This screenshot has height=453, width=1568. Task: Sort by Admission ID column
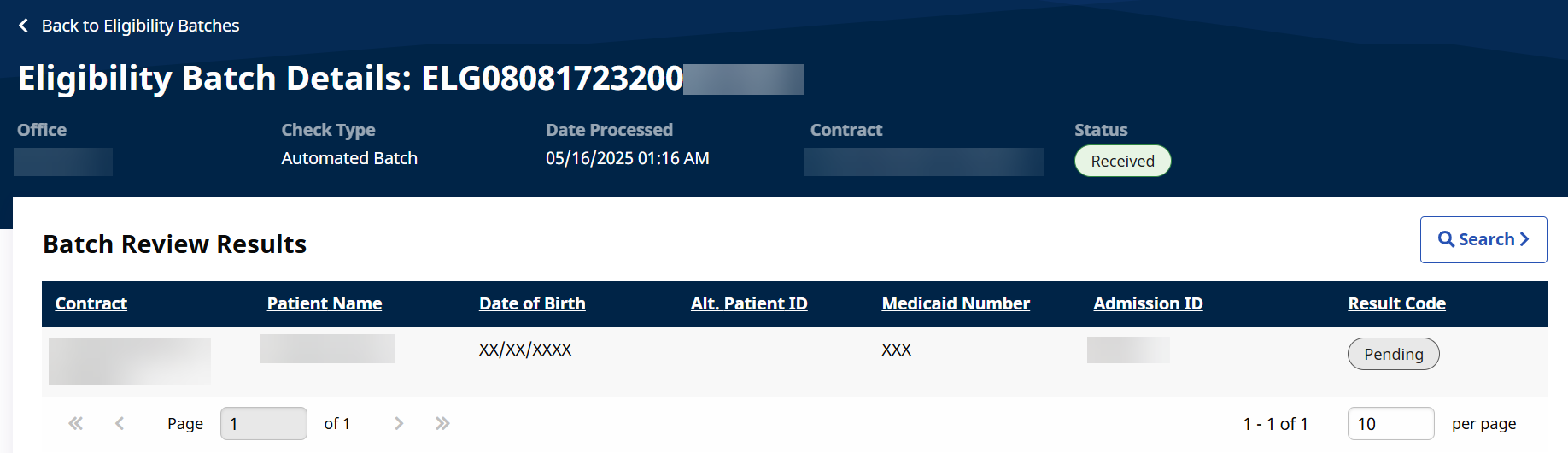pos(1148,303)
